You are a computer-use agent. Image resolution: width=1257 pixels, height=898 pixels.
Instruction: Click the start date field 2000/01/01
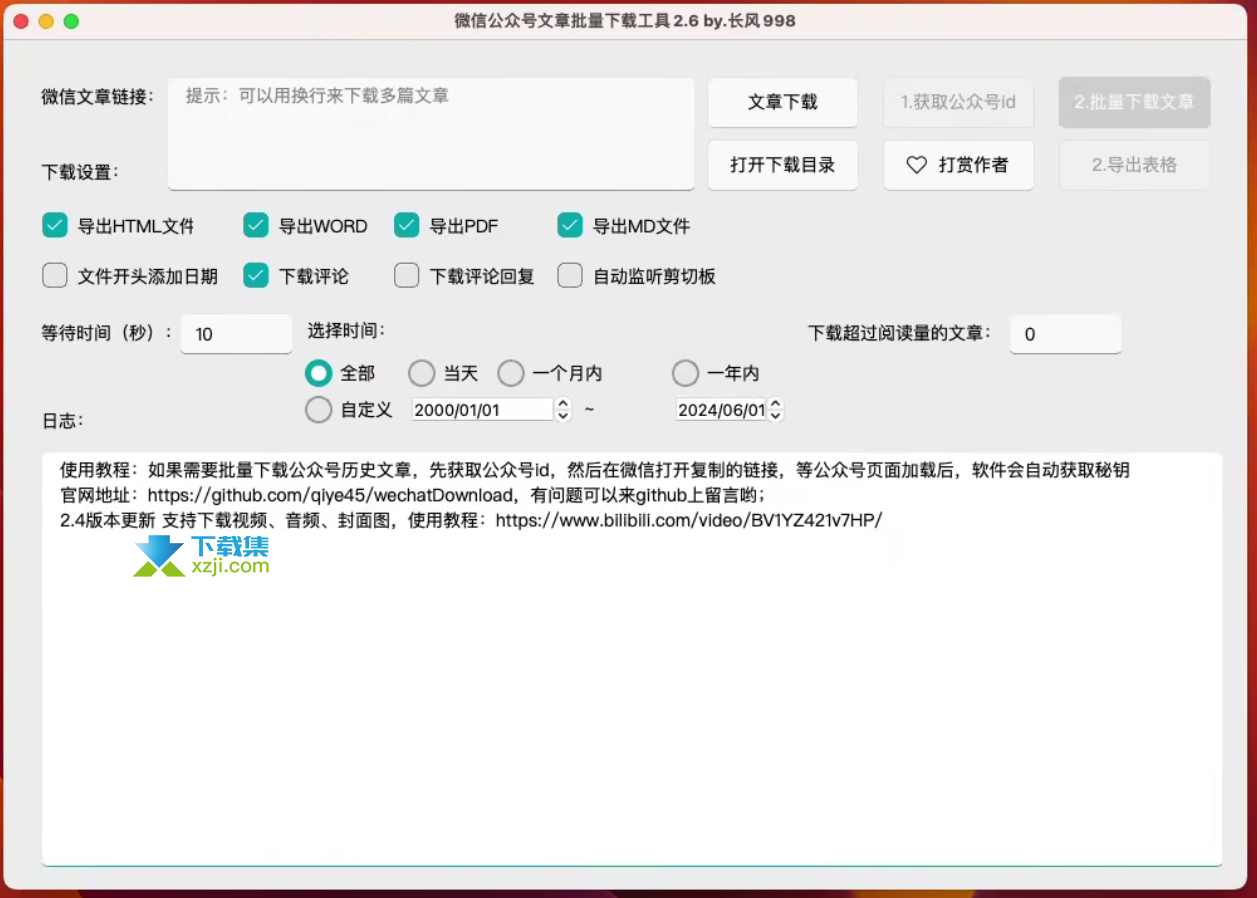[x=482, y=409]
